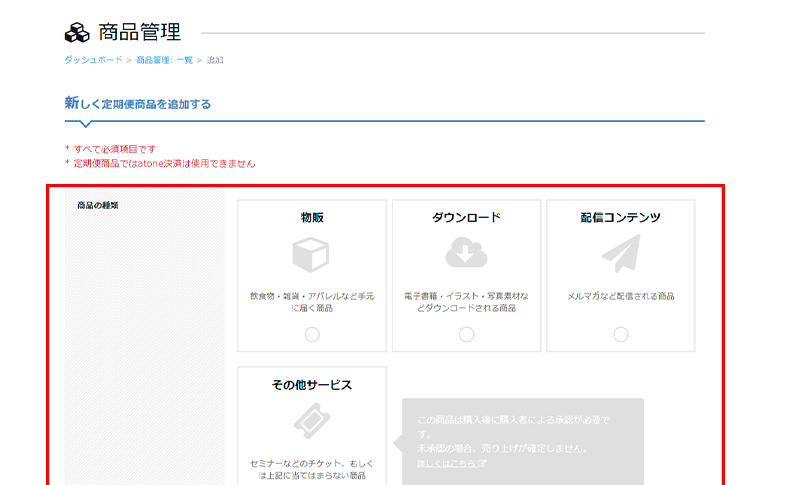Click the 商品の種類 field label
800x485 pixels.
click(x=98, y=205)
